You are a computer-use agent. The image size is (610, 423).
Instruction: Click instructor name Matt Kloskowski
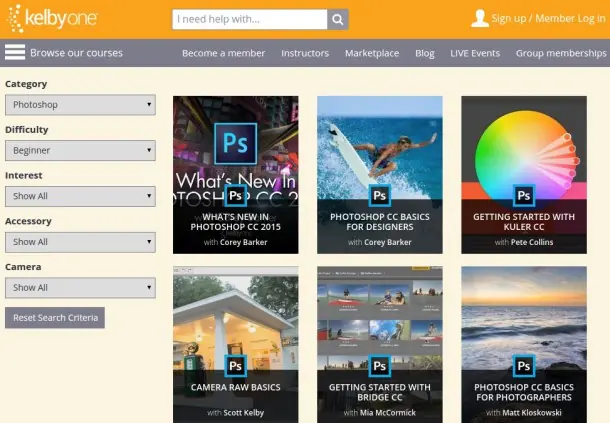(532, 412)
